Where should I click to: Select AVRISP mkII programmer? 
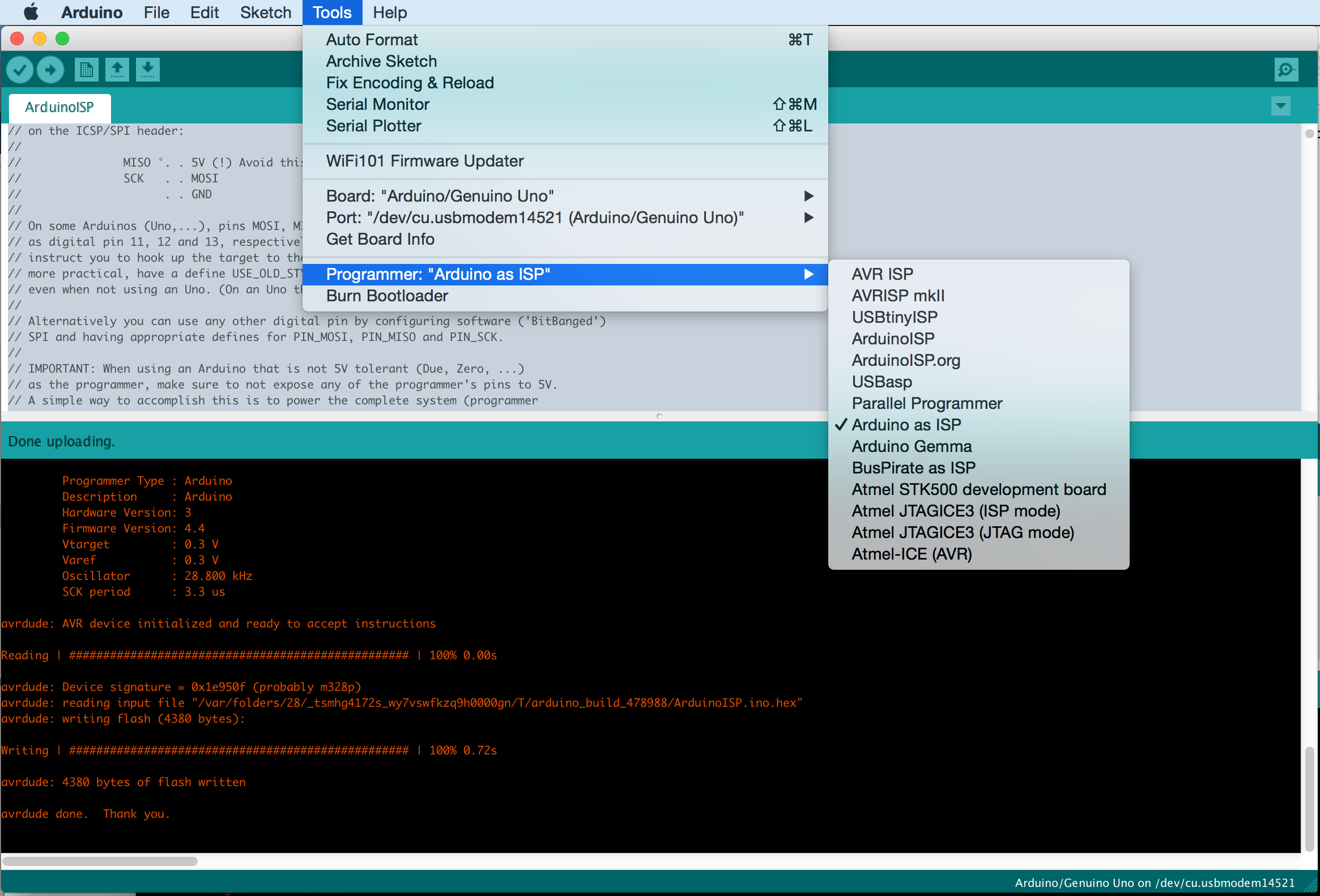click(x=978, y=296)
